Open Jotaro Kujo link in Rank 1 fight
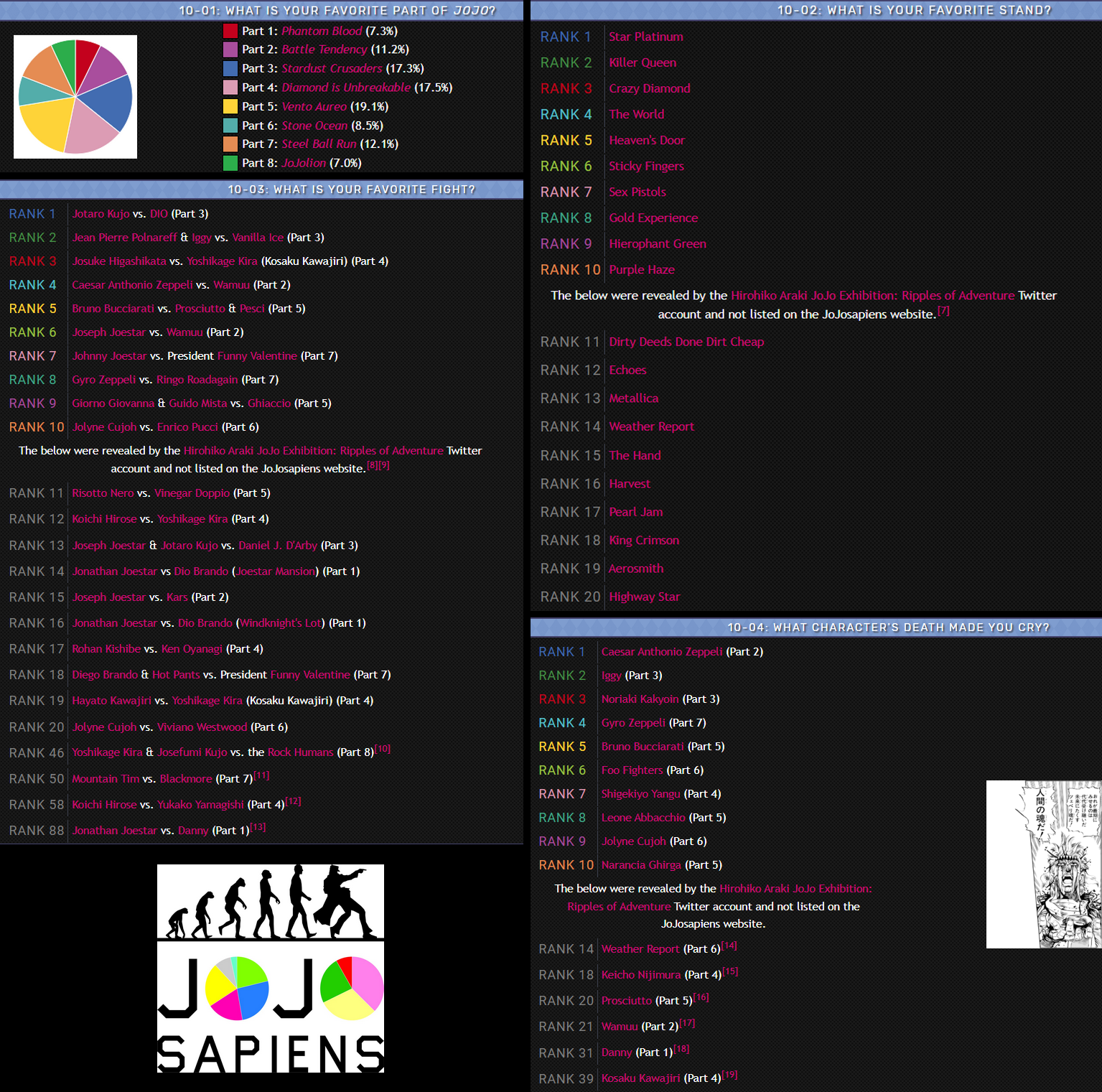1102x1092 pixels. pyautogui.click(x=101, y=214)
